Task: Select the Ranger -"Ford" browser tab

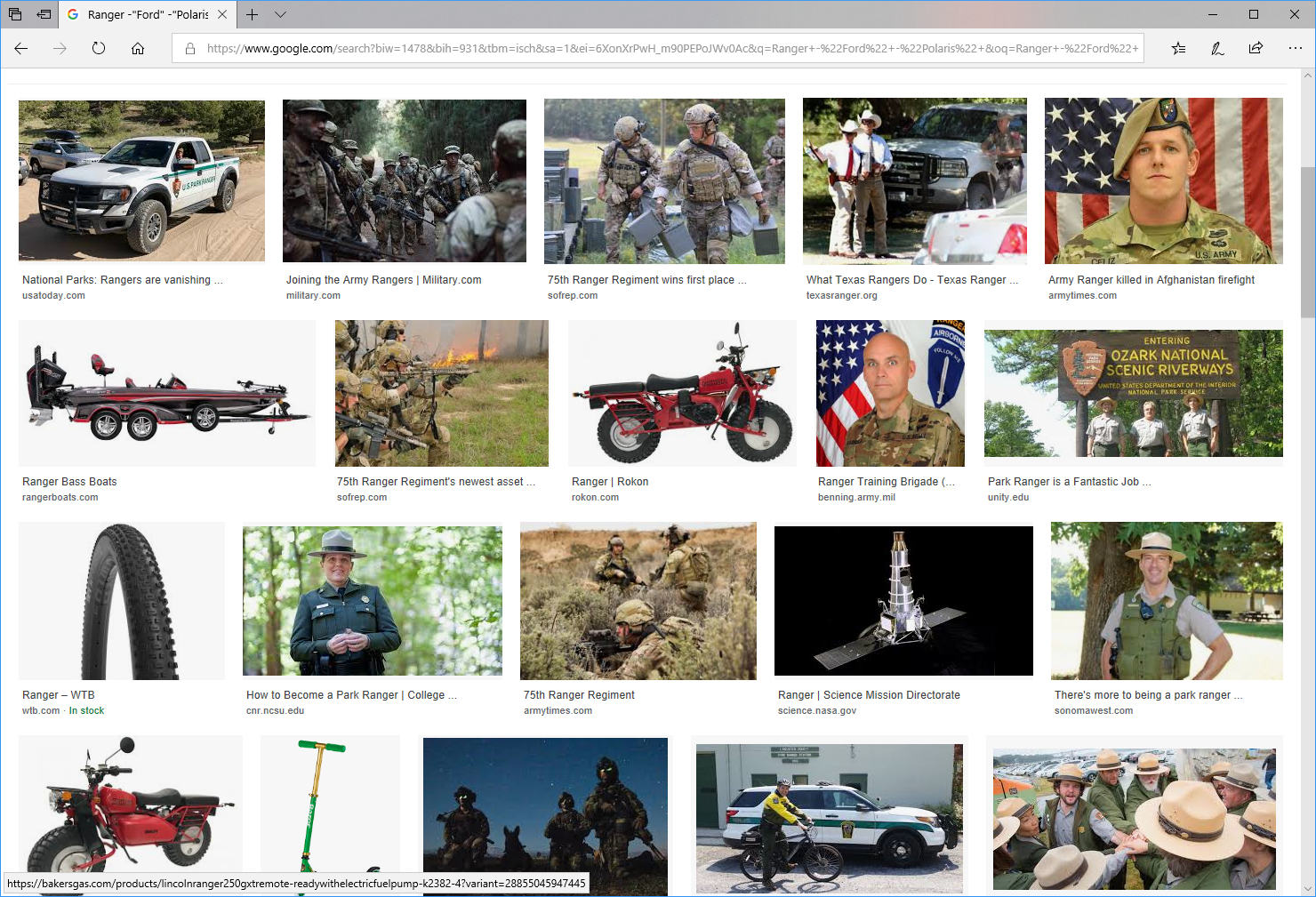Action: pos(142,14)
